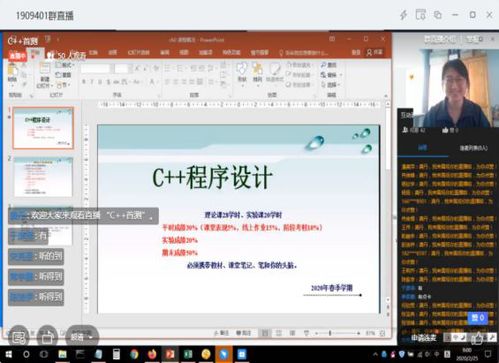499x363 pixels.
Task: Click the slideshow icon in status bar
Action: [x=306, y=333]
